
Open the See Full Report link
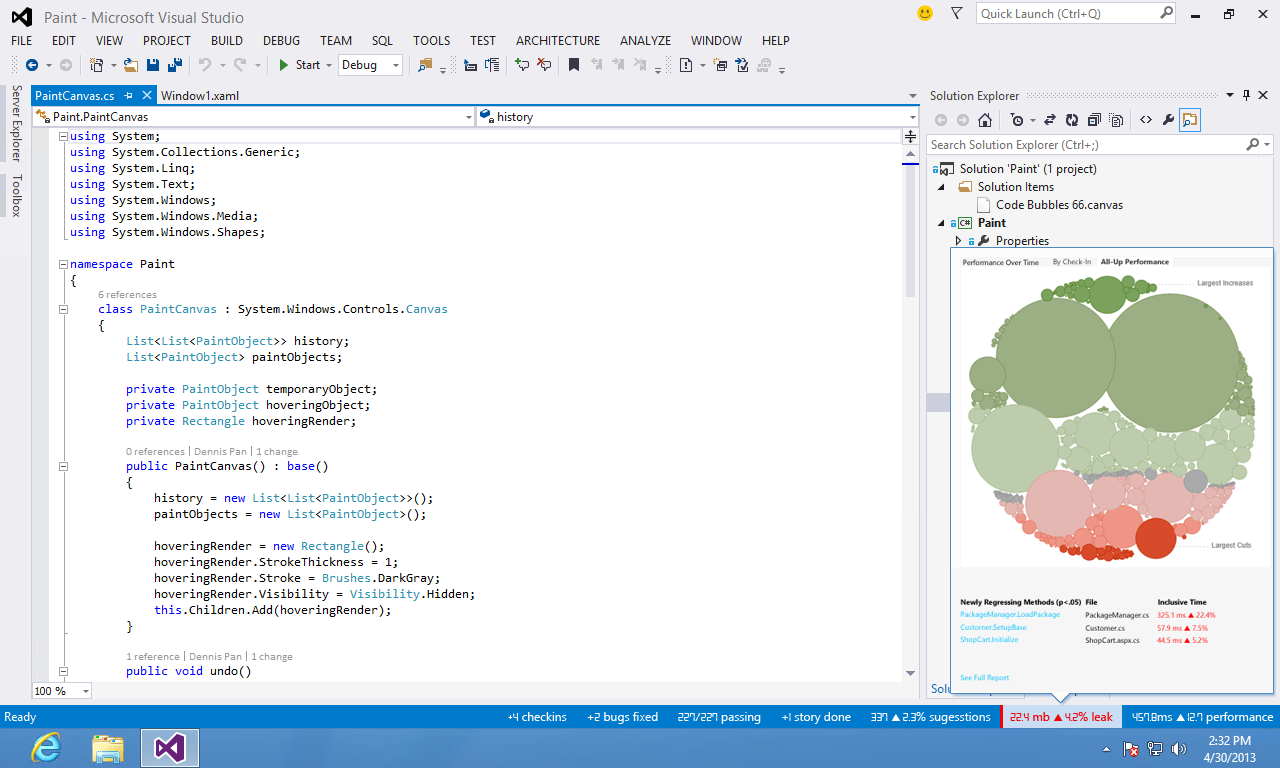coord(984,678)
